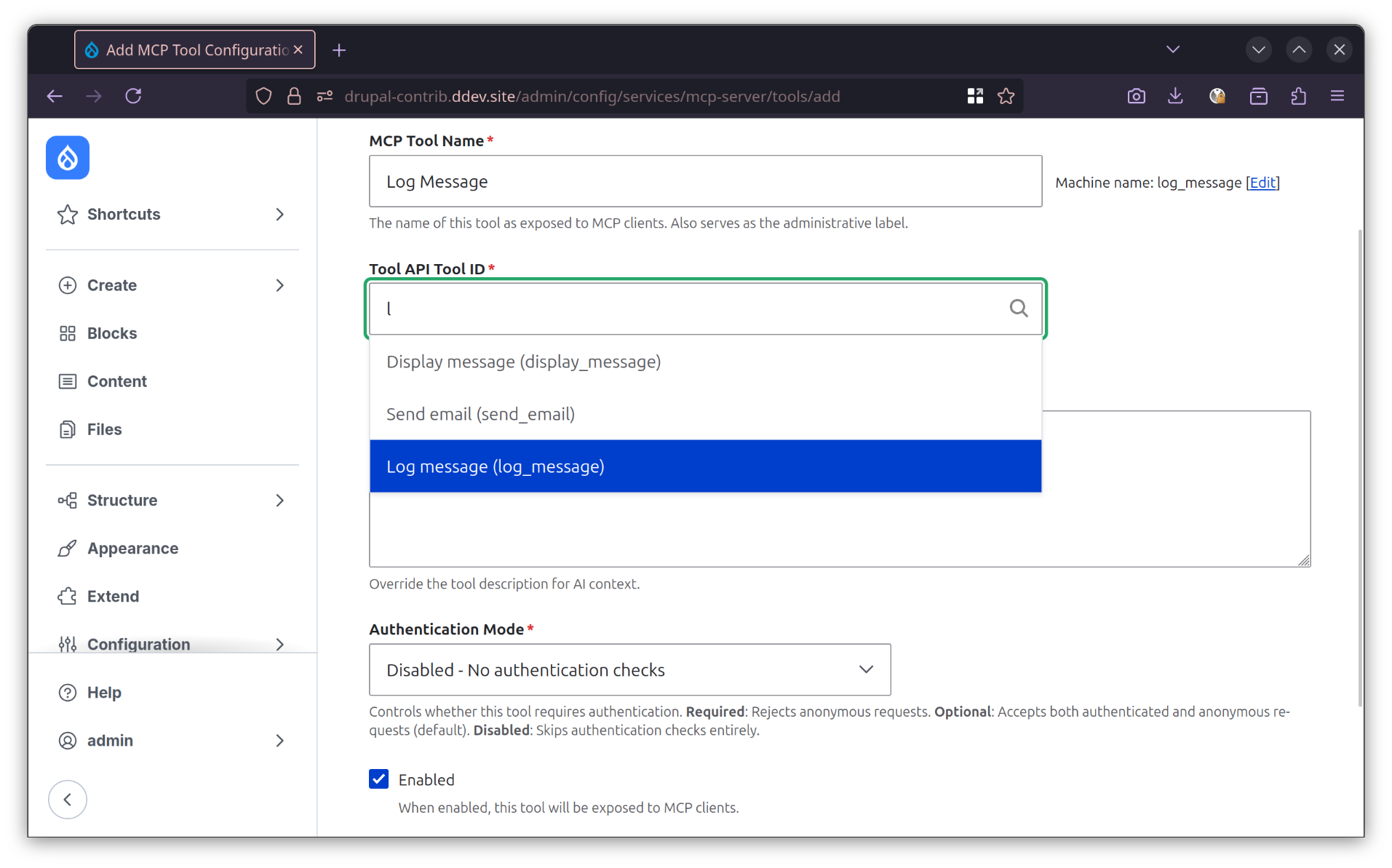Open the Appearance sidebar link
The height and width of the screenshot is (868, 1392).
pos(133,549)
